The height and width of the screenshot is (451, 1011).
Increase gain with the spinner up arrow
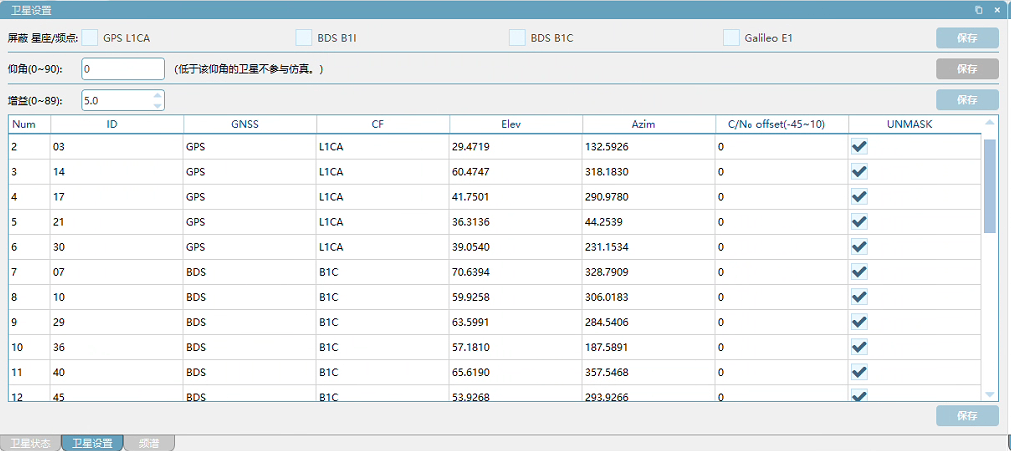(157, 95)
